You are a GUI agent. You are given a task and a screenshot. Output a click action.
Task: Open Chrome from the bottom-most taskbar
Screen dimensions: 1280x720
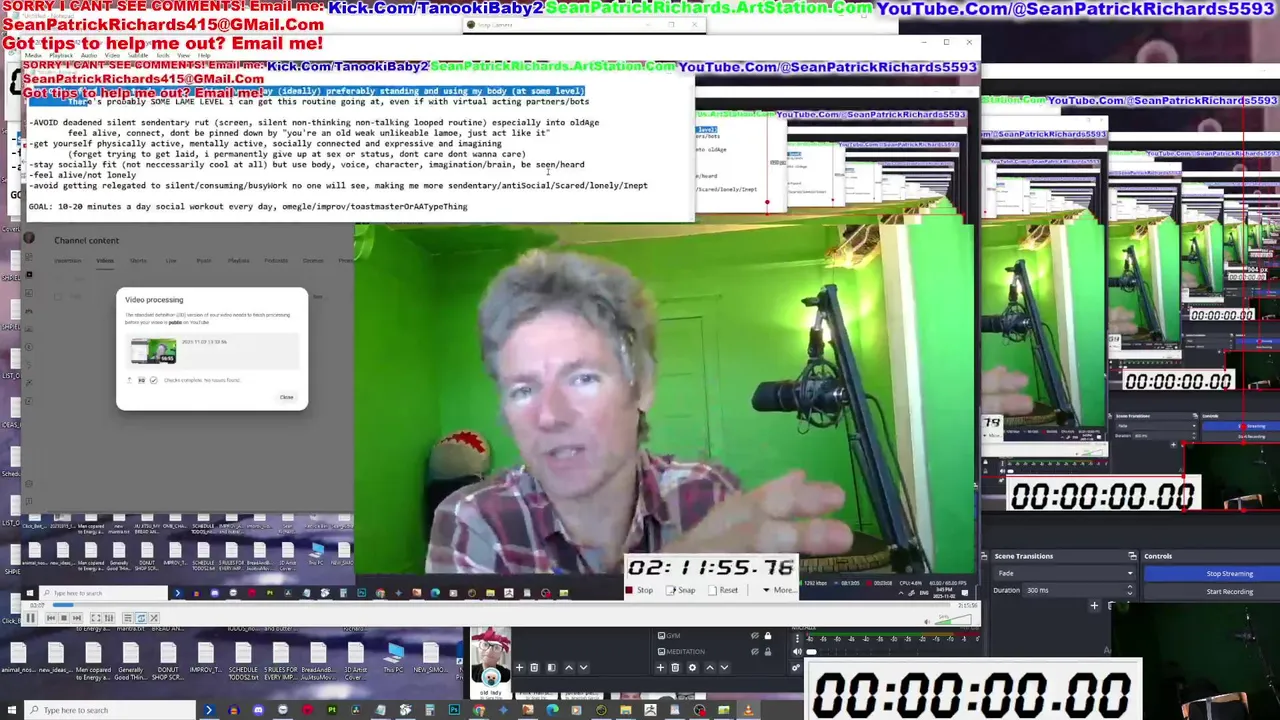coord(479,710)
